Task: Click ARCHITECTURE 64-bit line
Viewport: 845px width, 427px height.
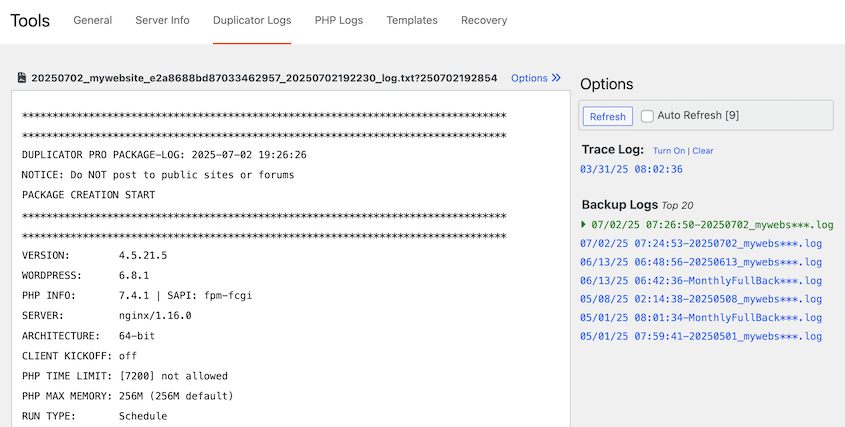Action: tap(88, 336)
